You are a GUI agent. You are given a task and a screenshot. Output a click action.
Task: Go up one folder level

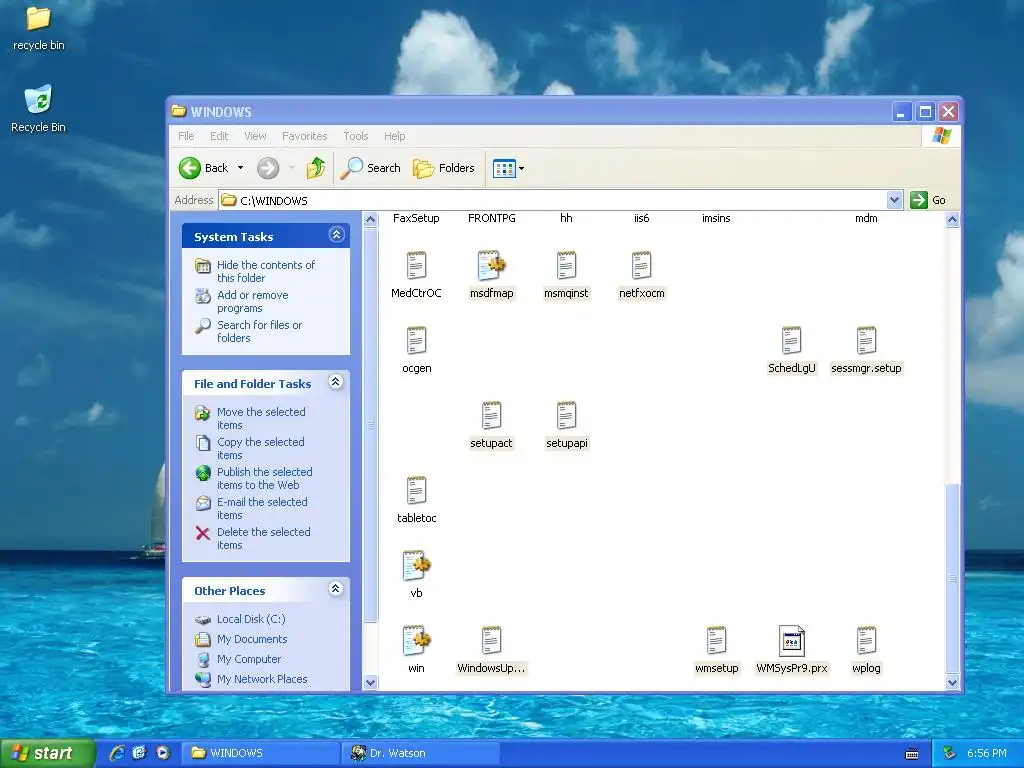(316, 168)
